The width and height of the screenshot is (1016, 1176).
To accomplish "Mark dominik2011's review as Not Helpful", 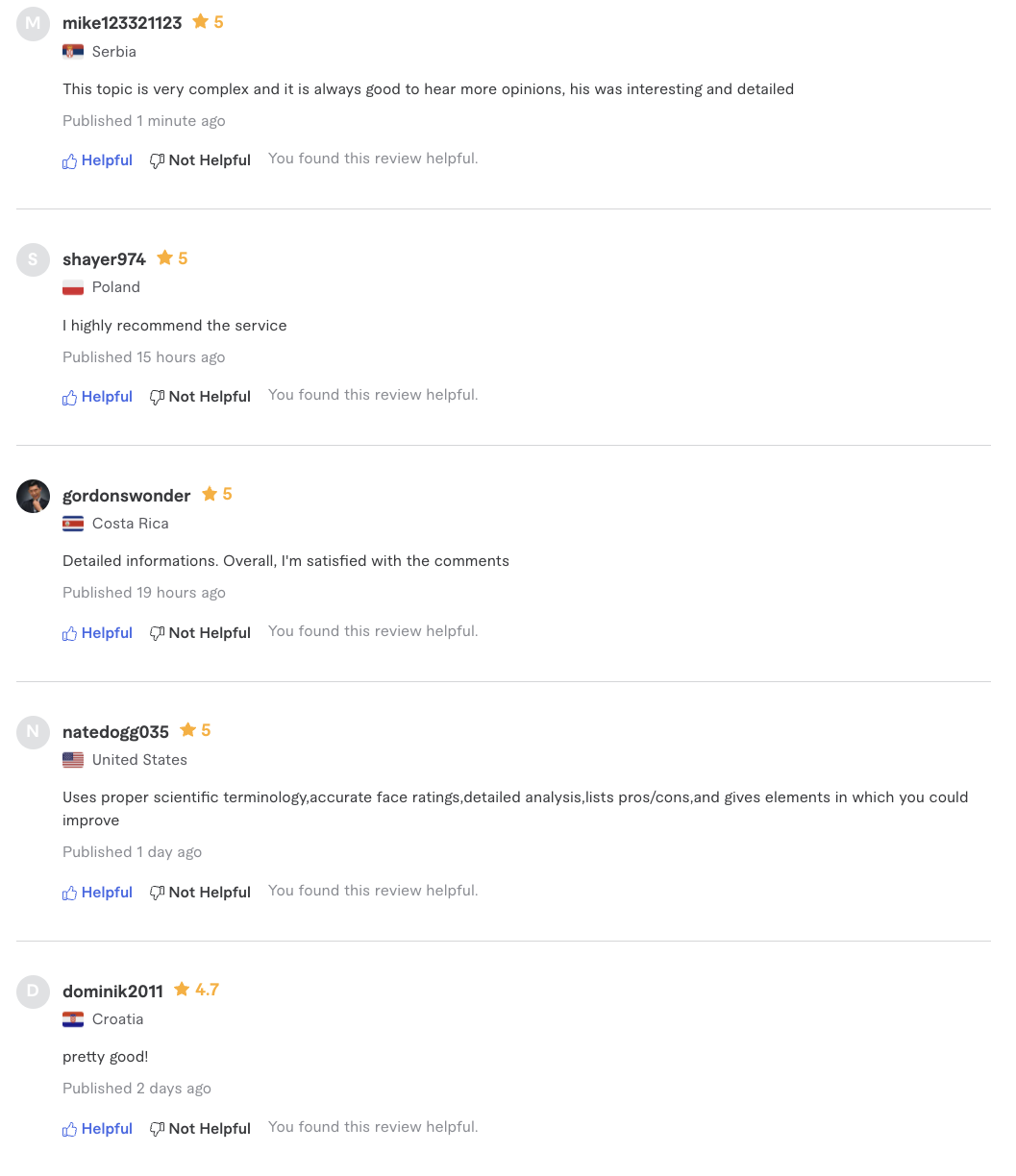I will pos(200,1129).
